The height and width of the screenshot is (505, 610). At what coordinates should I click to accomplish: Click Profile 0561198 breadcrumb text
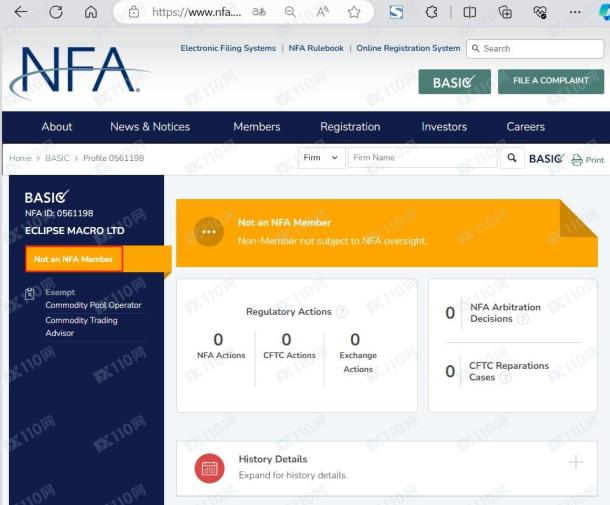(114, 158)
